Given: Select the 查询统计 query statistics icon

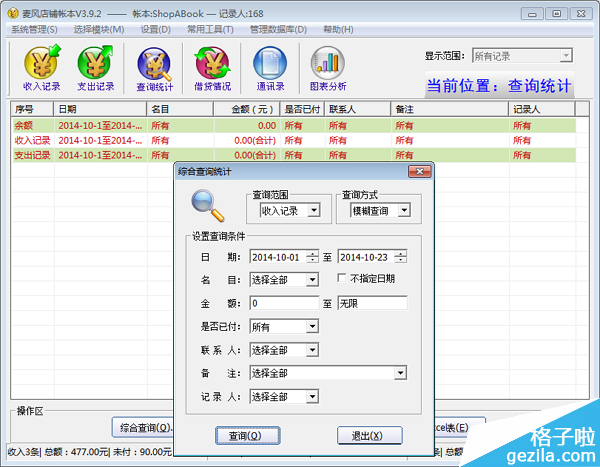Looking at the screenshot, I should (x=154, y=70).
